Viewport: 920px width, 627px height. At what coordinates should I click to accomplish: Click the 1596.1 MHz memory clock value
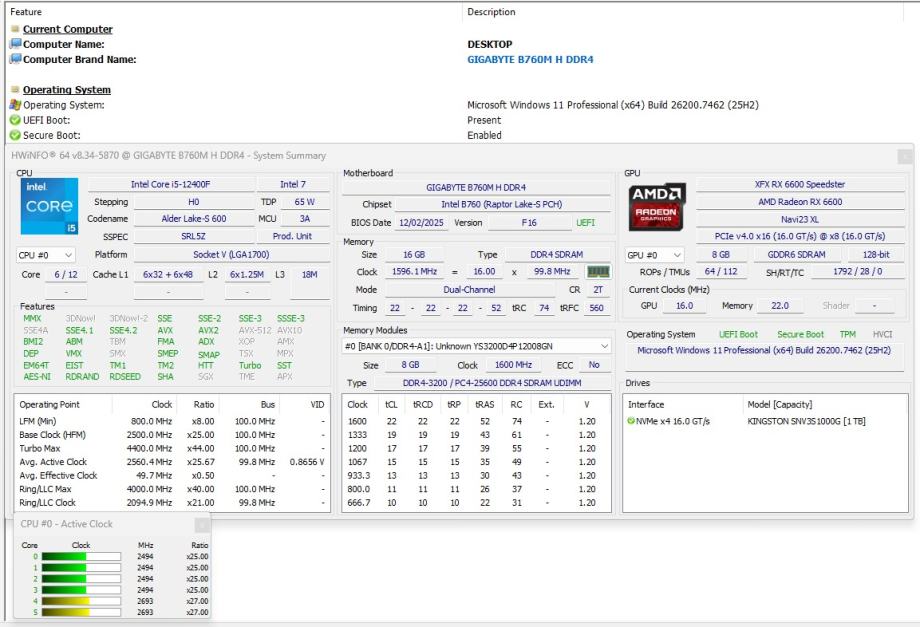pos(414,272)
